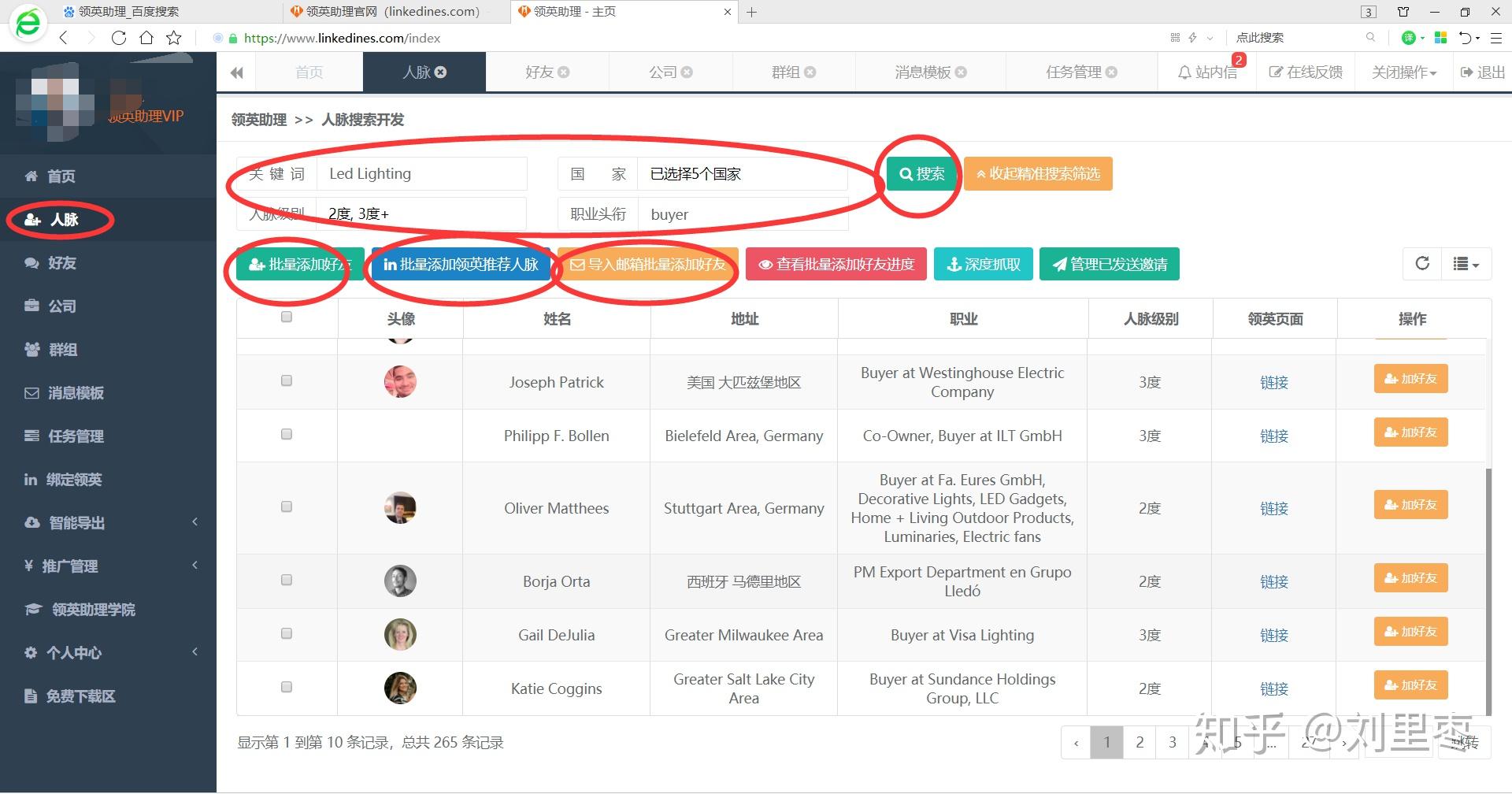Click 退出 to log out
This screenshot has height=794, width=1512.
pos(1482,72)
